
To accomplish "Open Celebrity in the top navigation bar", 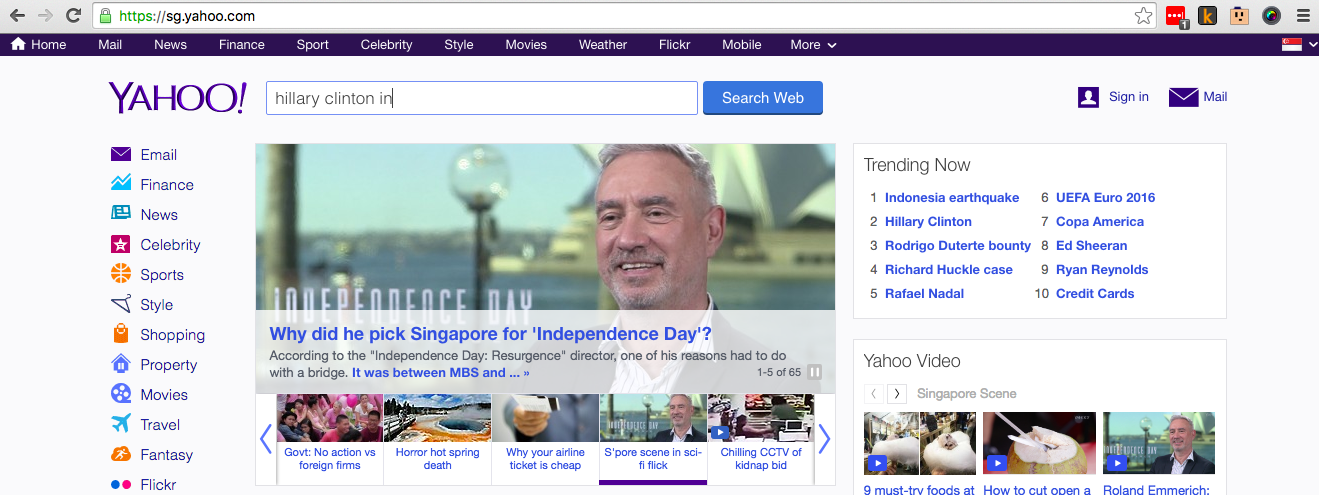I will pyautogui.click(x=386, y=45).
